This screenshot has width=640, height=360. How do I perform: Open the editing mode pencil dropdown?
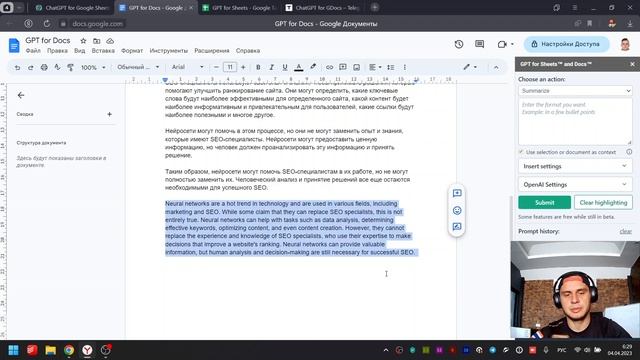470,67
